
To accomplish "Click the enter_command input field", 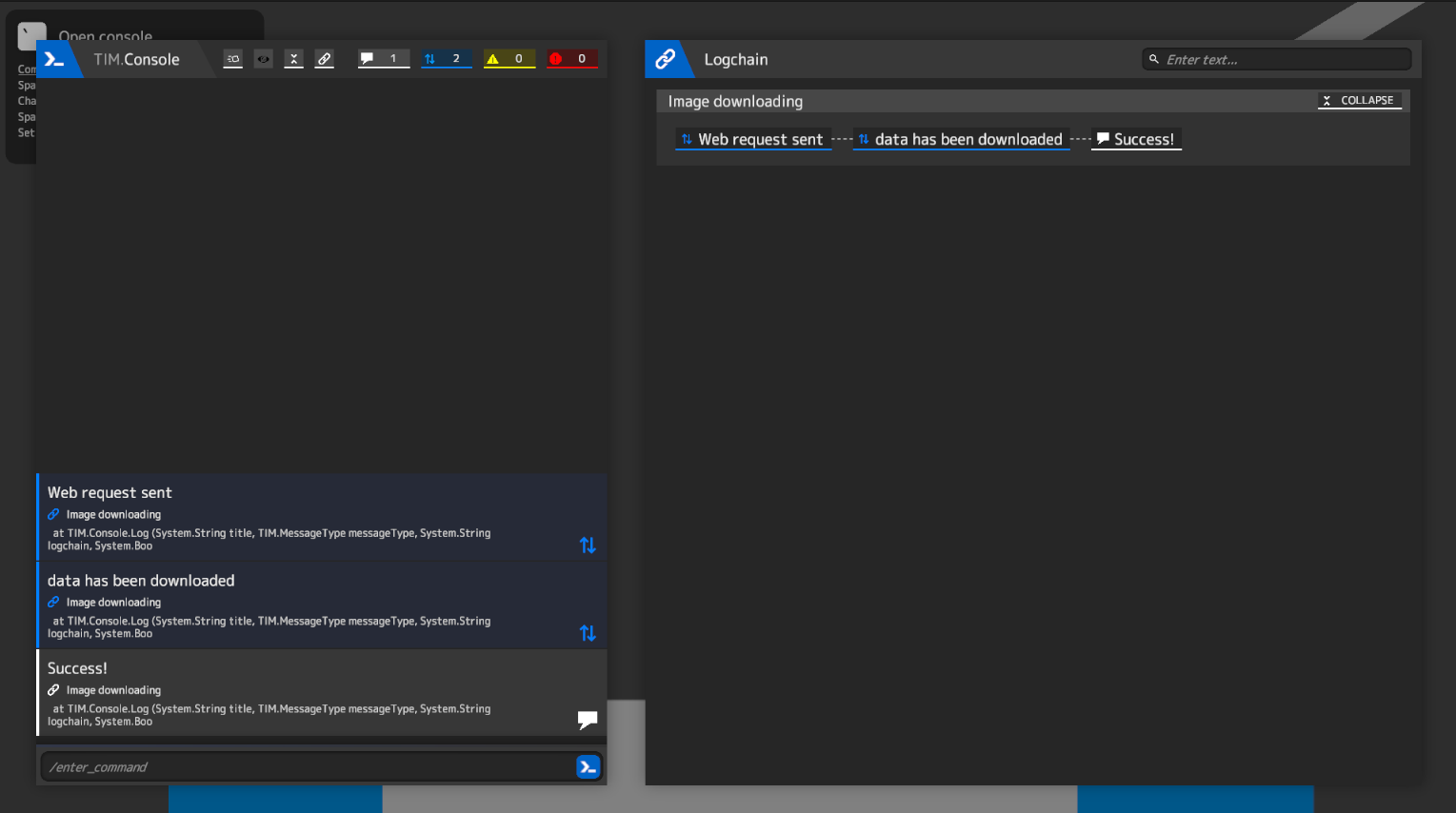I will tap(305, 767).
